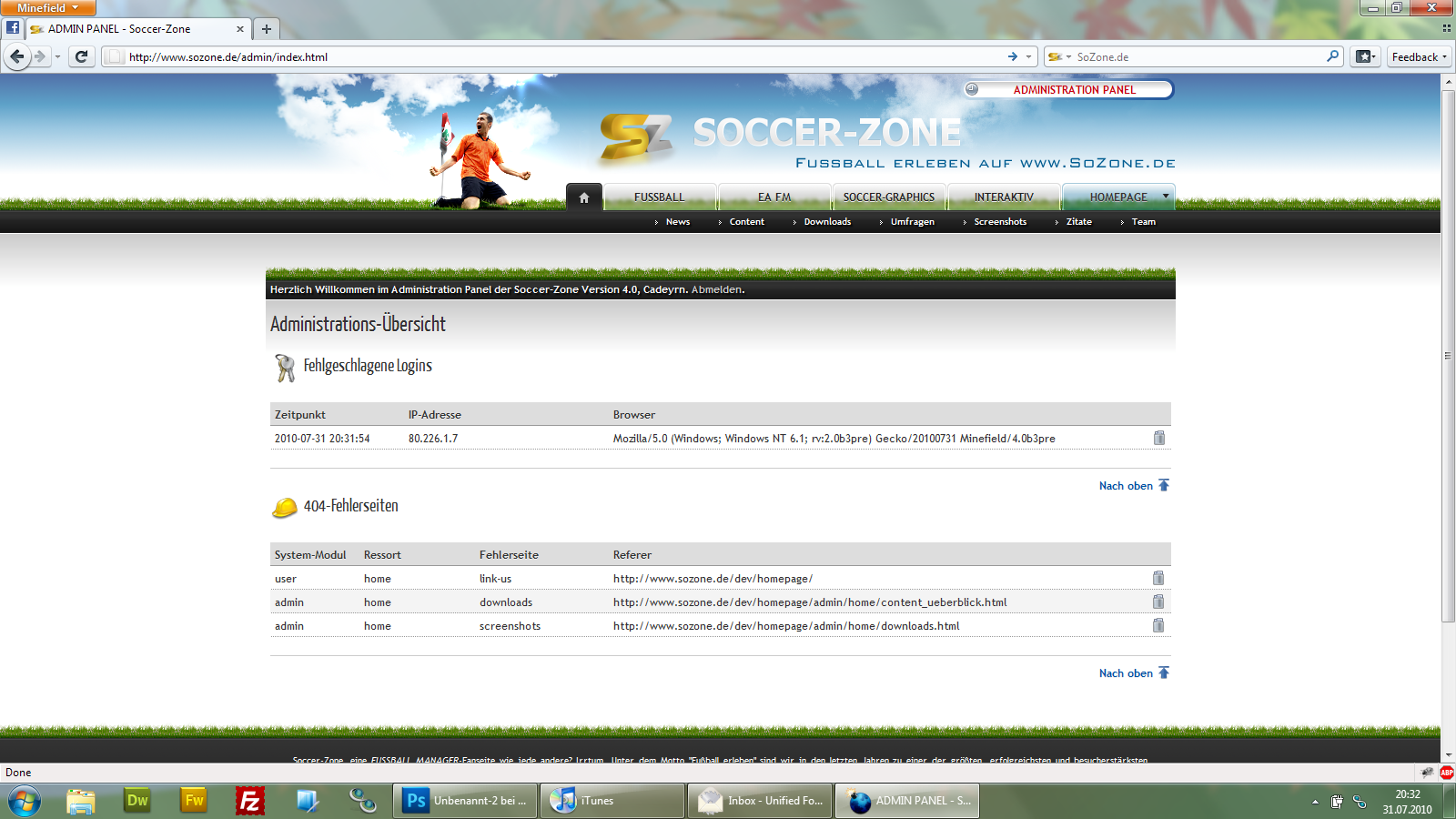
Task: Open the search engine selector dropdown
Action: tap(1059, 56)
